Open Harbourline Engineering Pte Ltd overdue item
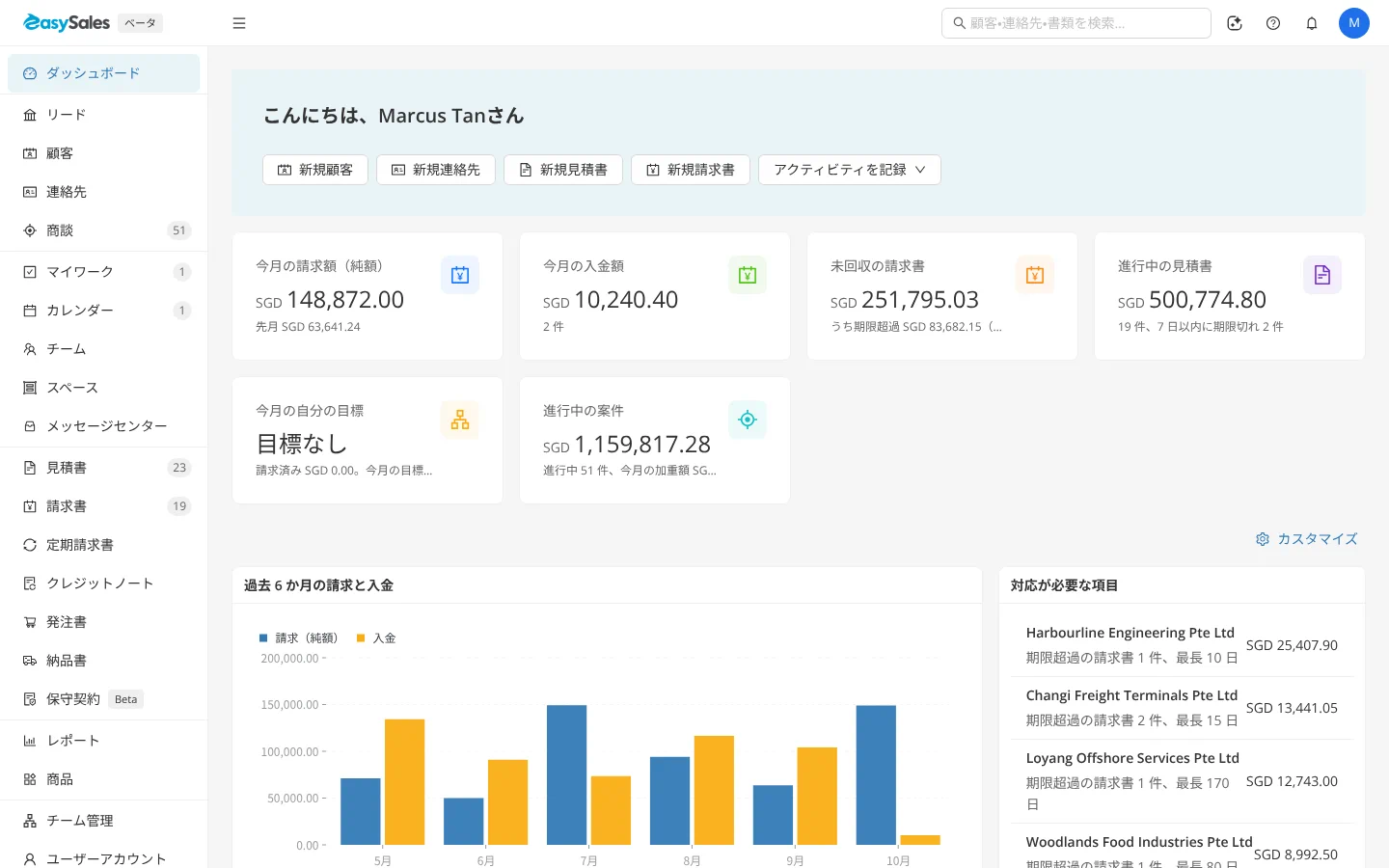This screenshot has width=1389, height=868. pos(1182,645)
